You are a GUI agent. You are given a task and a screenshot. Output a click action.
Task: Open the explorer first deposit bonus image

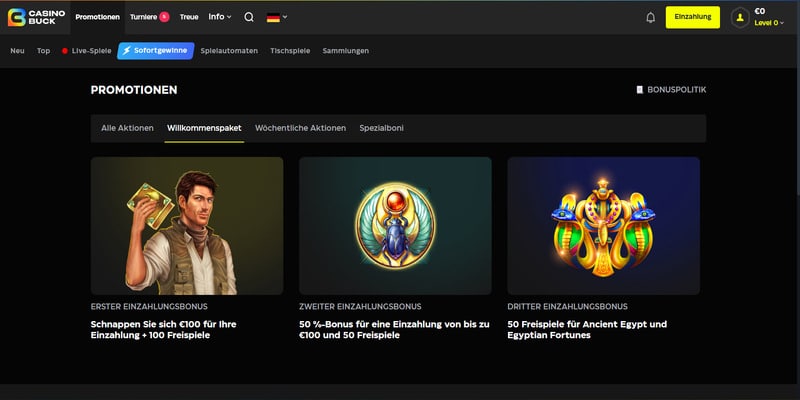tap(187, 226)
